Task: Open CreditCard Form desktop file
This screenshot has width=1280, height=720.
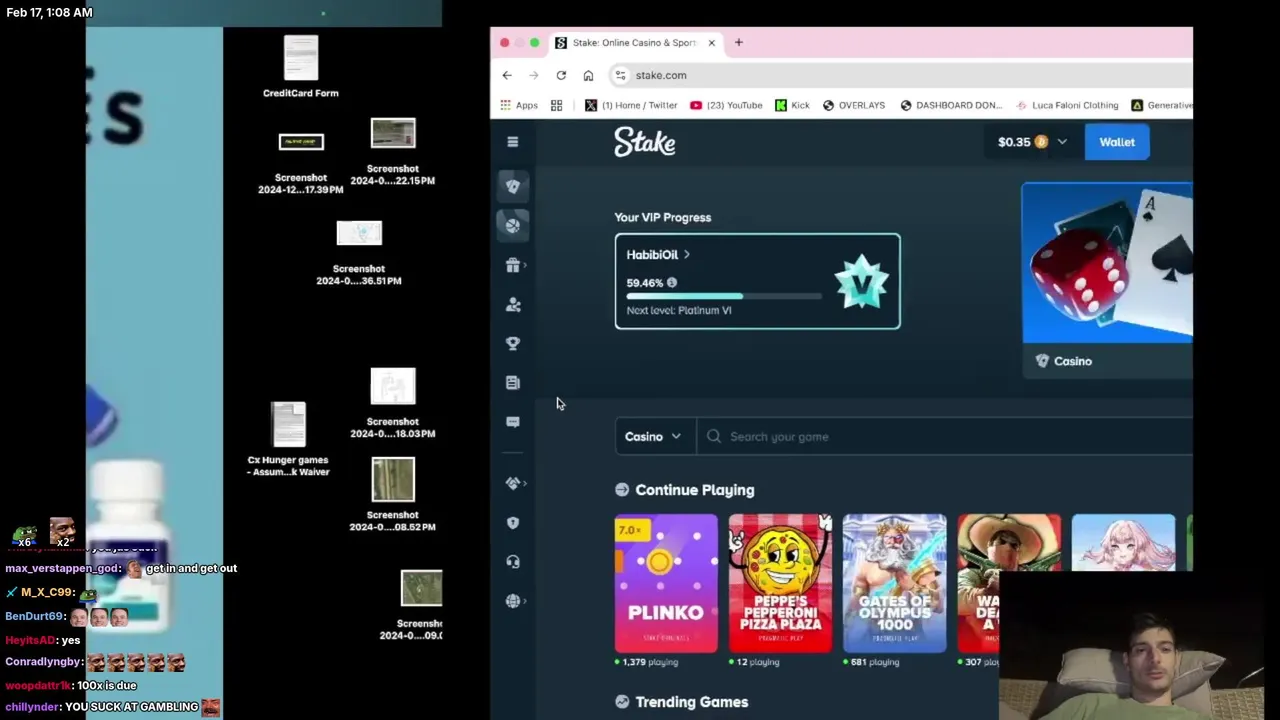Action: [301, 67]
